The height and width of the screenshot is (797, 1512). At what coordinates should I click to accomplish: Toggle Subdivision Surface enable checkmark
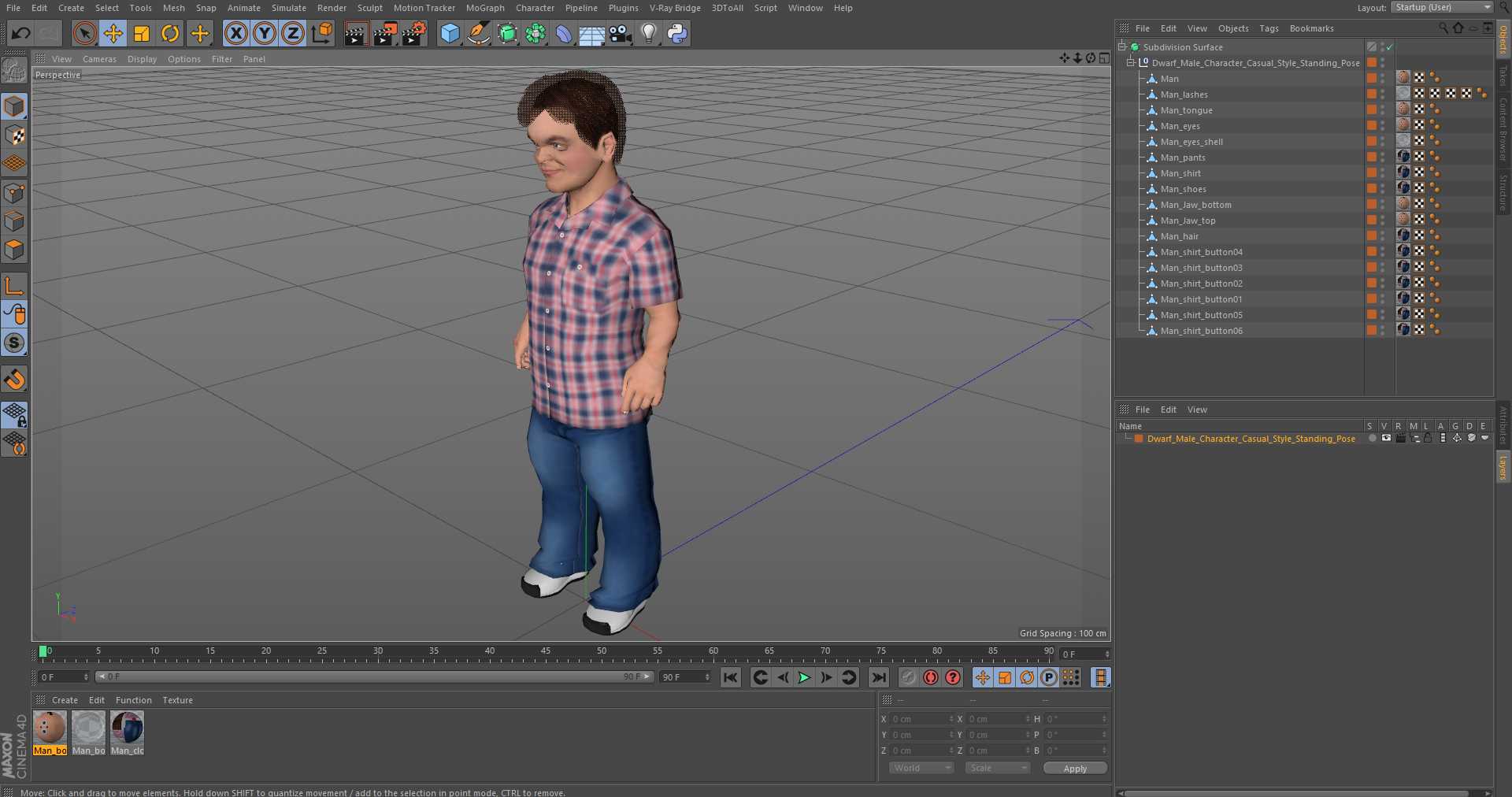1390,47
